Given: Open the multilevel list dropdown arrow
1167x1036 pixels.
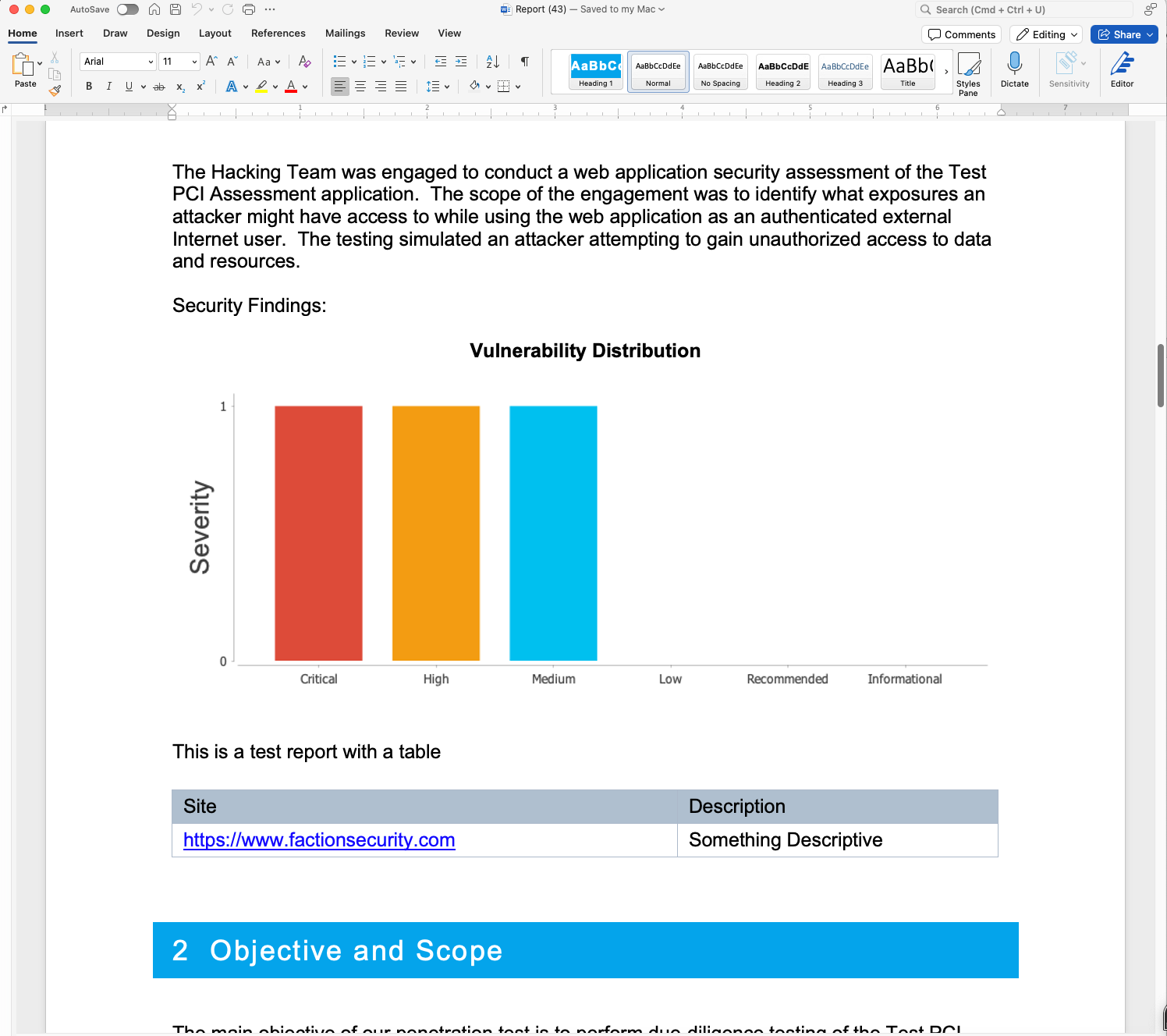Looking at the screenshot, I should (413, 62).
